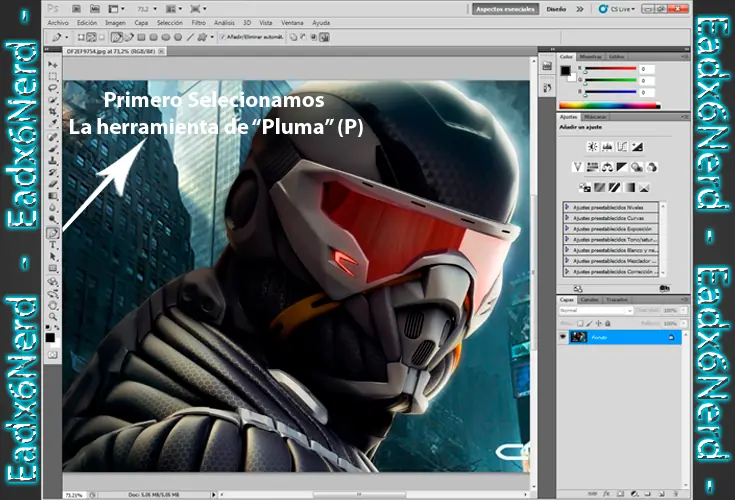
Task: Select the Hand tool
Action: coord(52,306)
